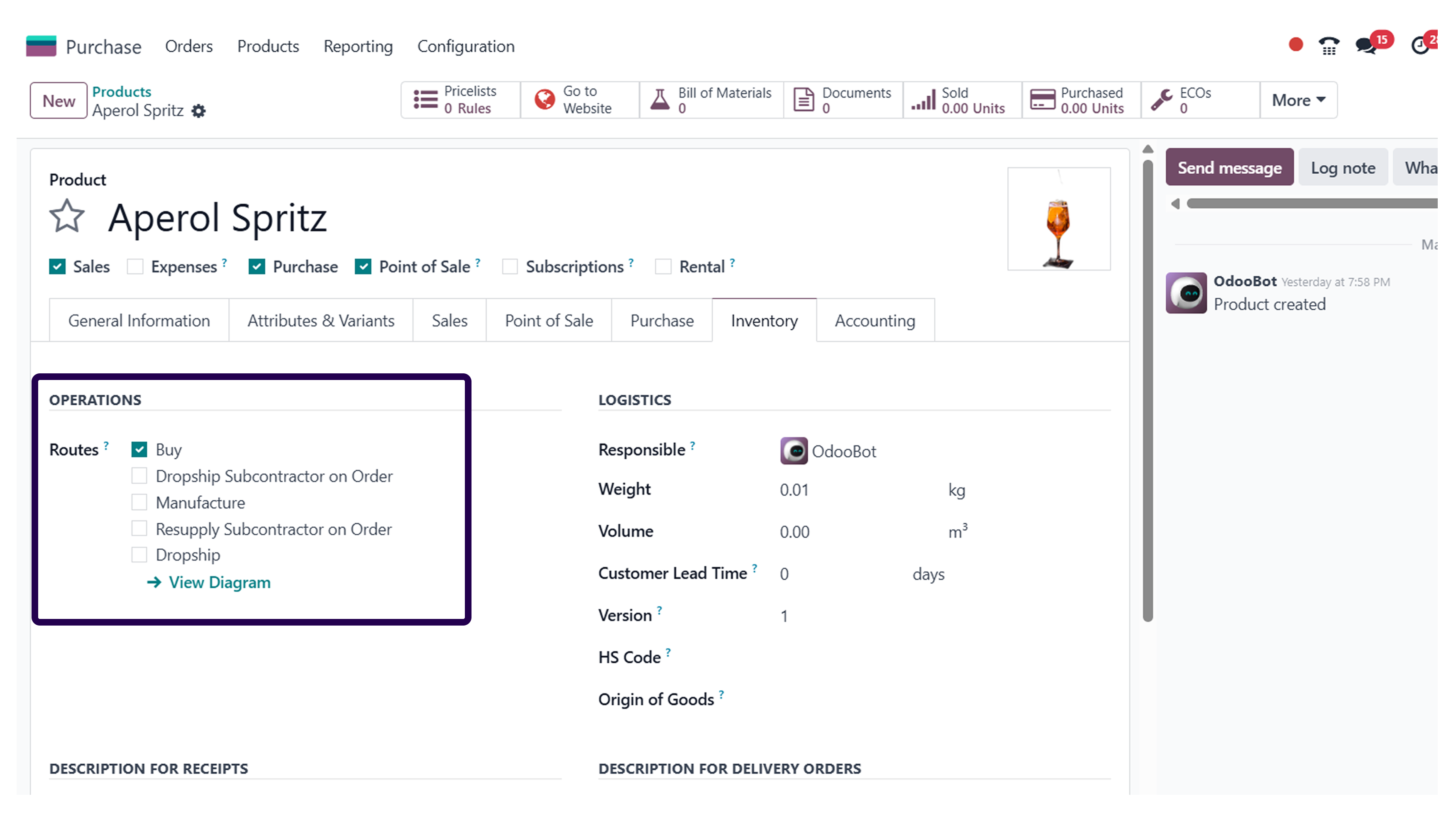Open Go to Website globe button
Screen dimensions: 1456x828
(x=580, y=100)
